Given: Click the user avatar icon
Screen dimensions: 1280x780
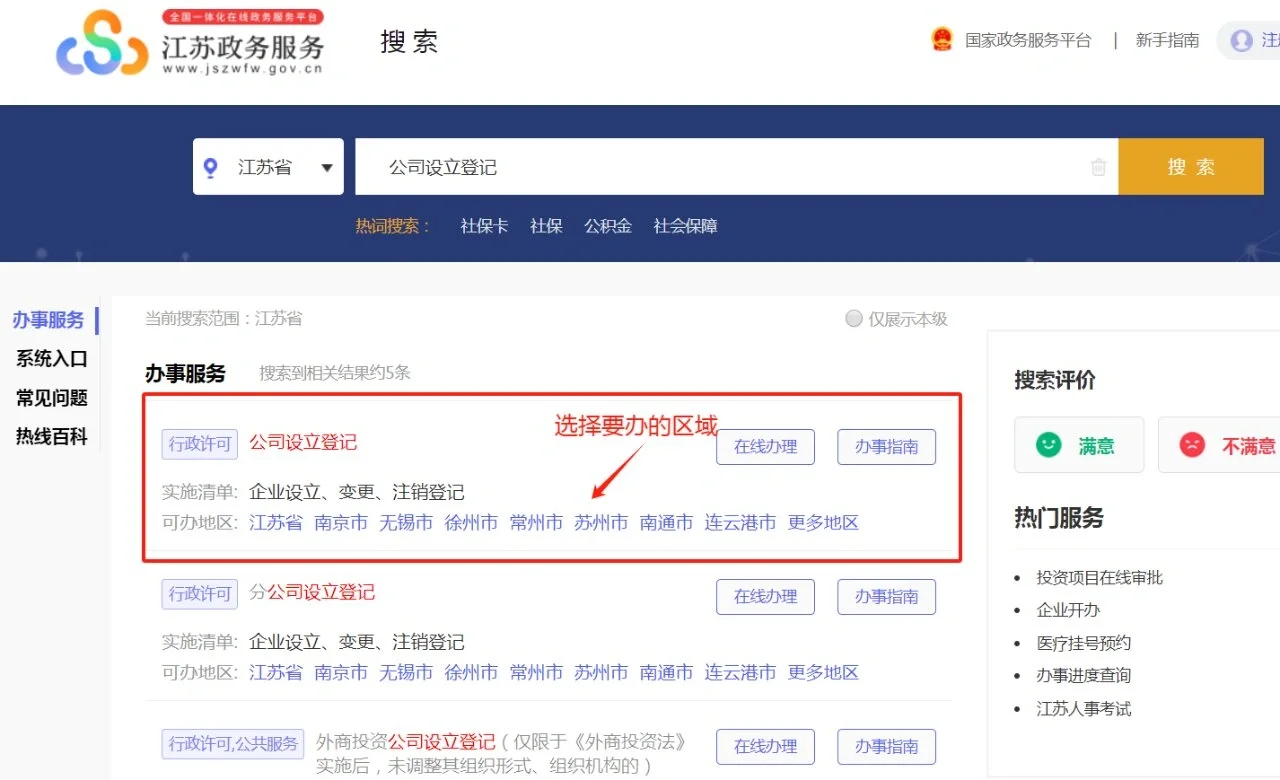Looking at the screenshot, I should pyautogui.click(x=1241, y=41).
